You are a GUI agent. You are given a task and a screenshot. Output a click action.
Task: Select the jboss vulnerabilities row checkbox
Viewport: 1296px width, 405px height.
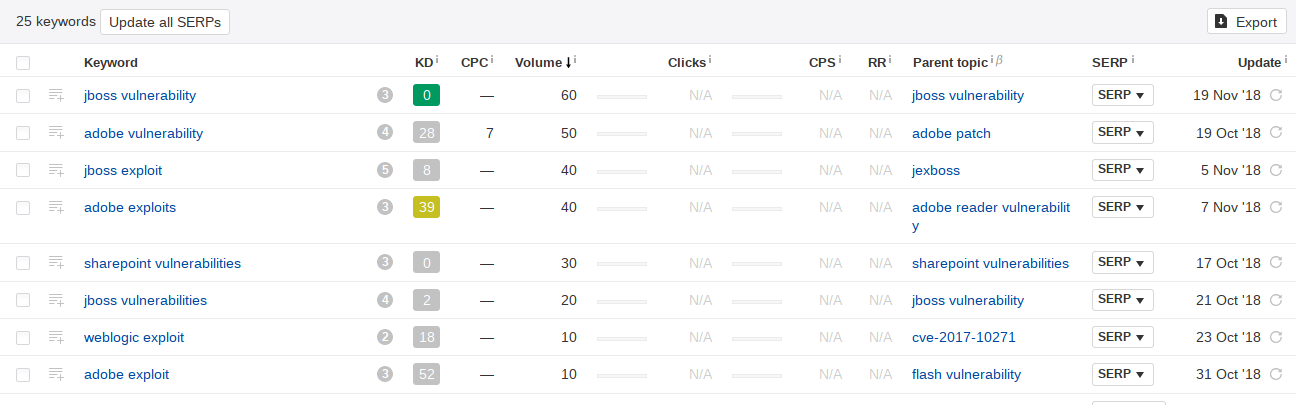(x=23, y=300)
